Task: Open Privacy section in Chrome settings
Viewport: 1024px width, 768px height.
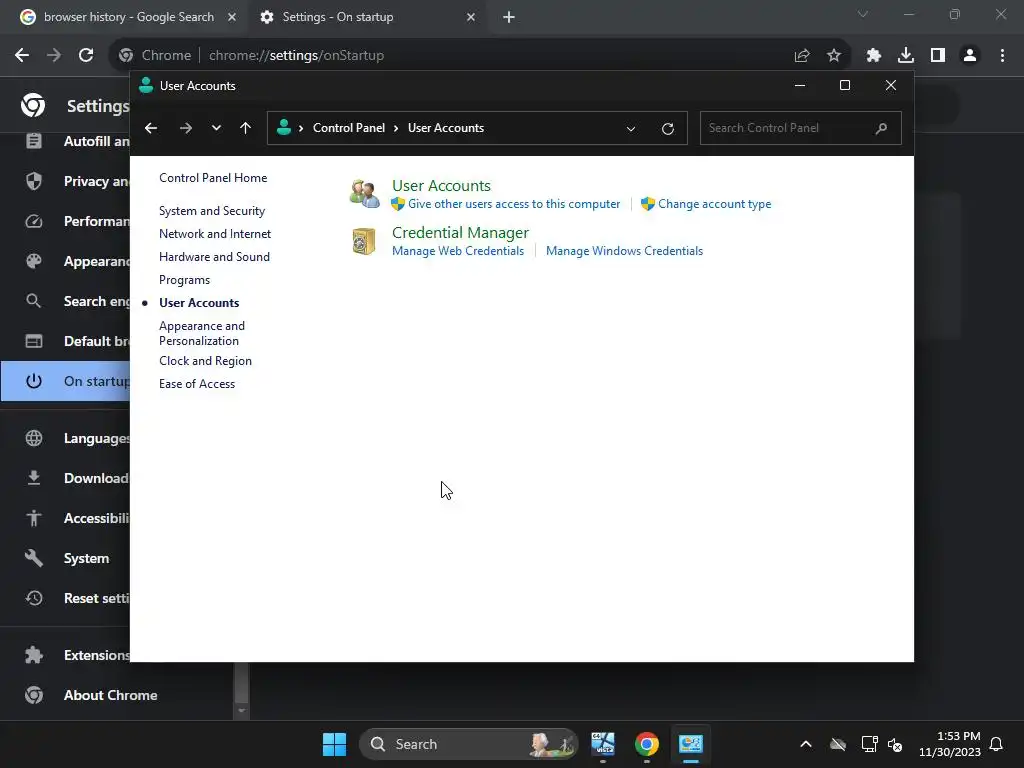Action: (65, 181)
